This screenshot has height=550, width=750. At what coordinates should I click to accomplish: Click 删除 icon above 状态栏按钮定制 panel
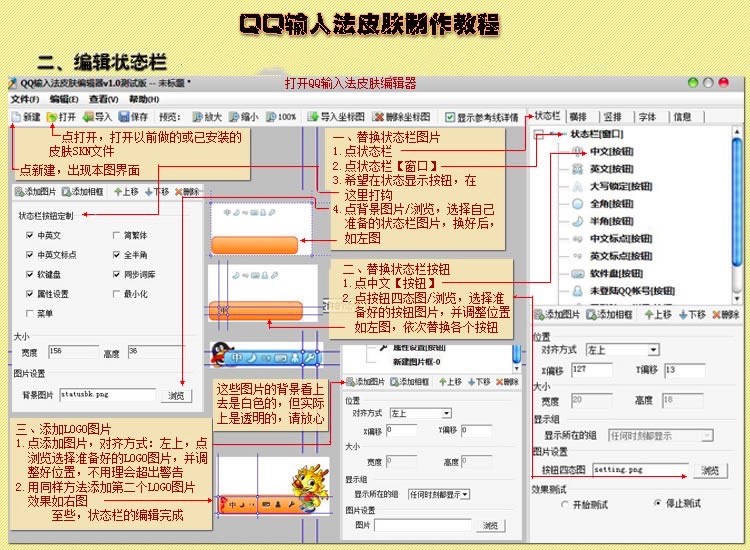tap(178, 192)
